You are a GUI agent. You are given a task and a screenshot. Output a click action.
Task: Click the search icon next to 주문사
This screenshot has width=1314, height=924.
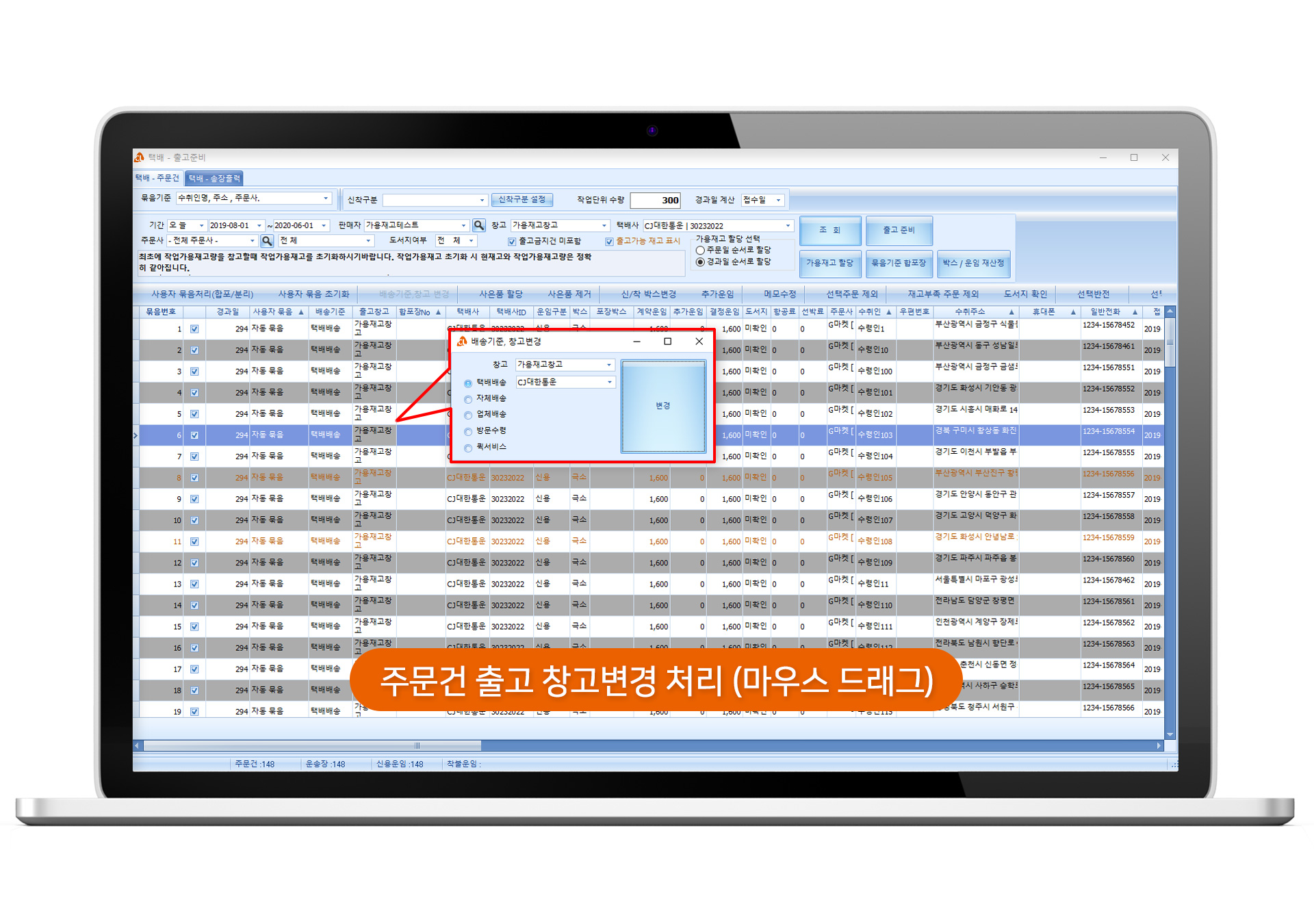pyautogui.click(x=267, y=241)
